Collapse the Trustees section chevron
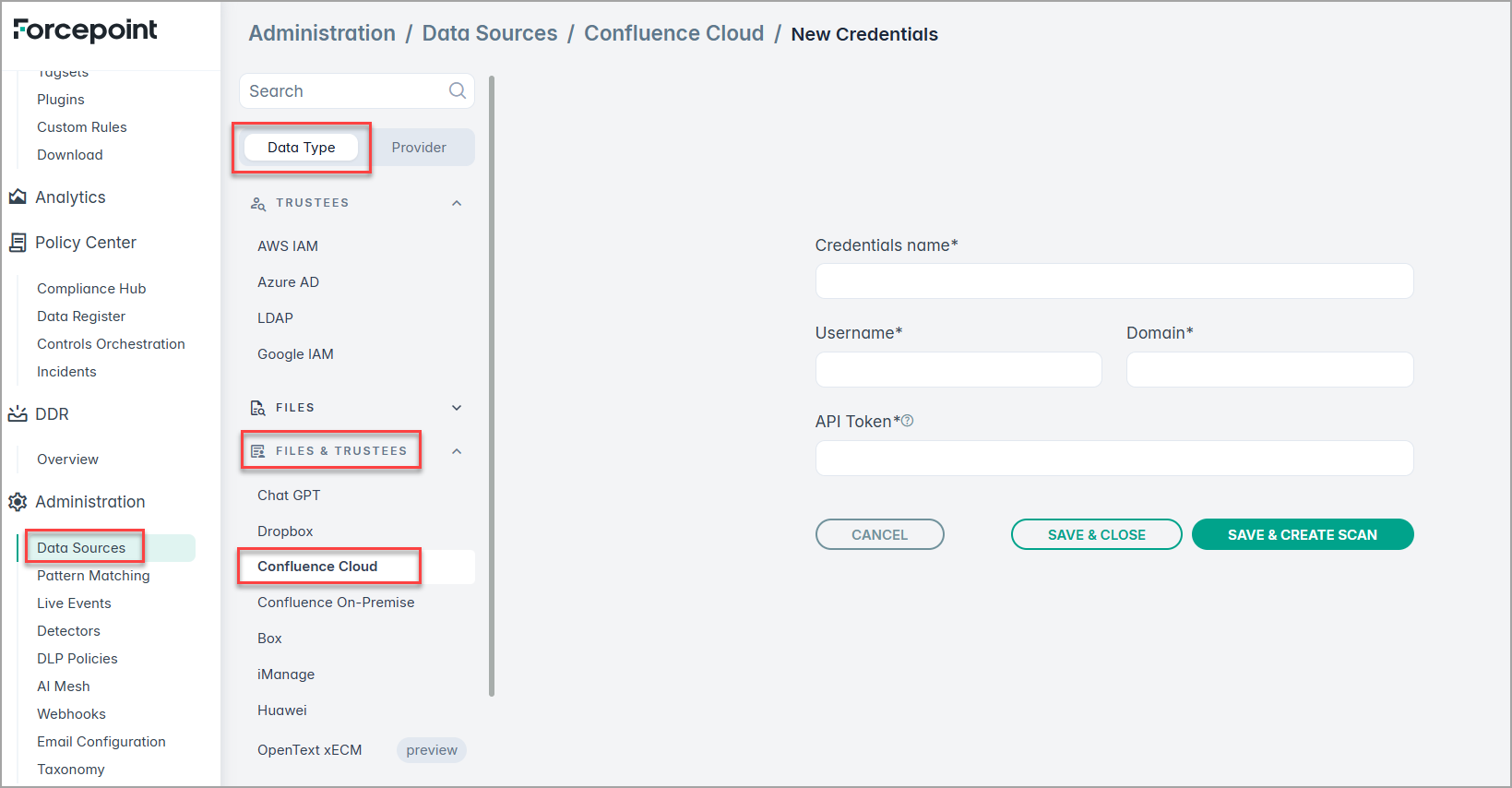 (457, 203)
